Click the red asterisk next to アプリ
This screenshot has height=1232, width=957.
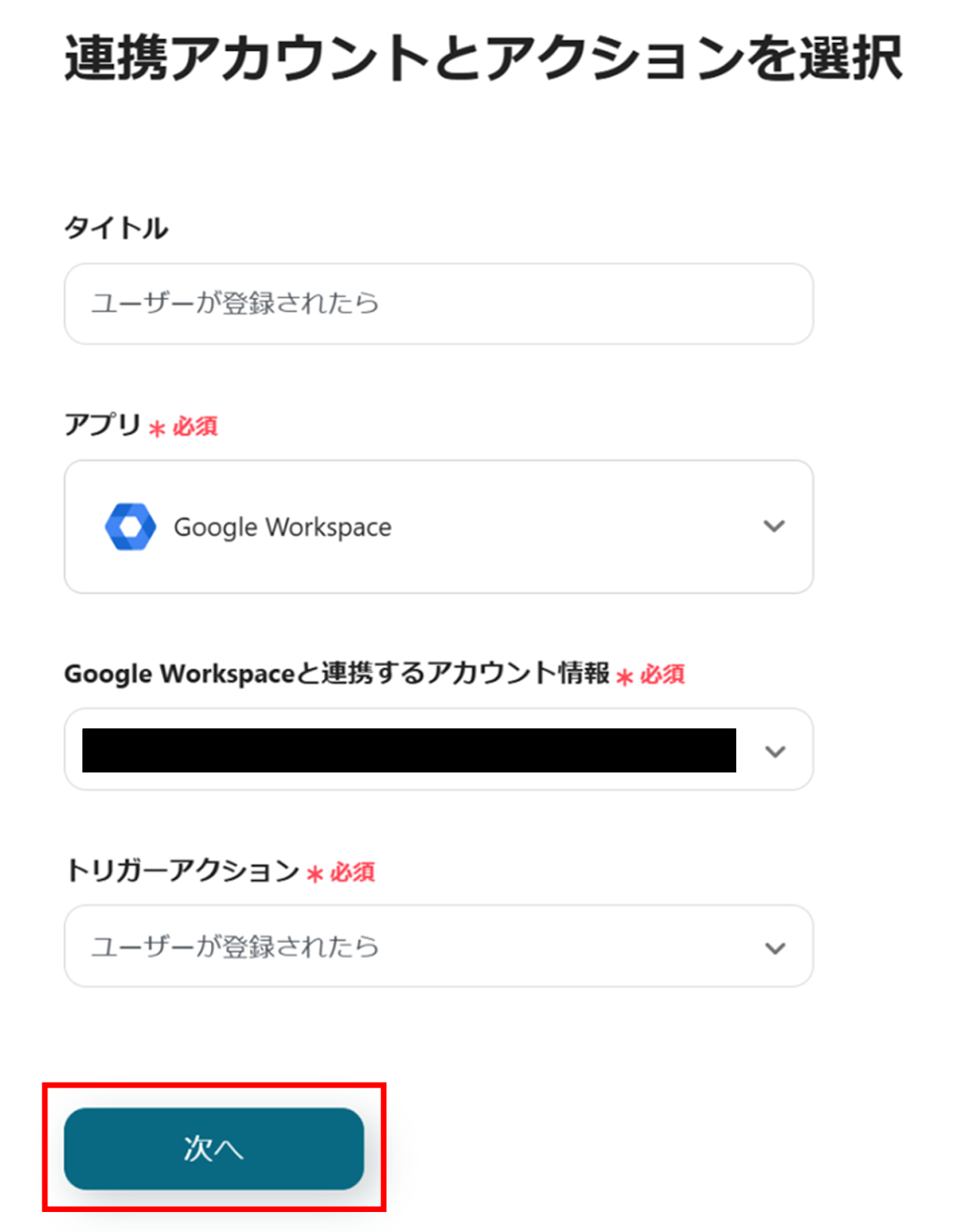pos(157,428)
